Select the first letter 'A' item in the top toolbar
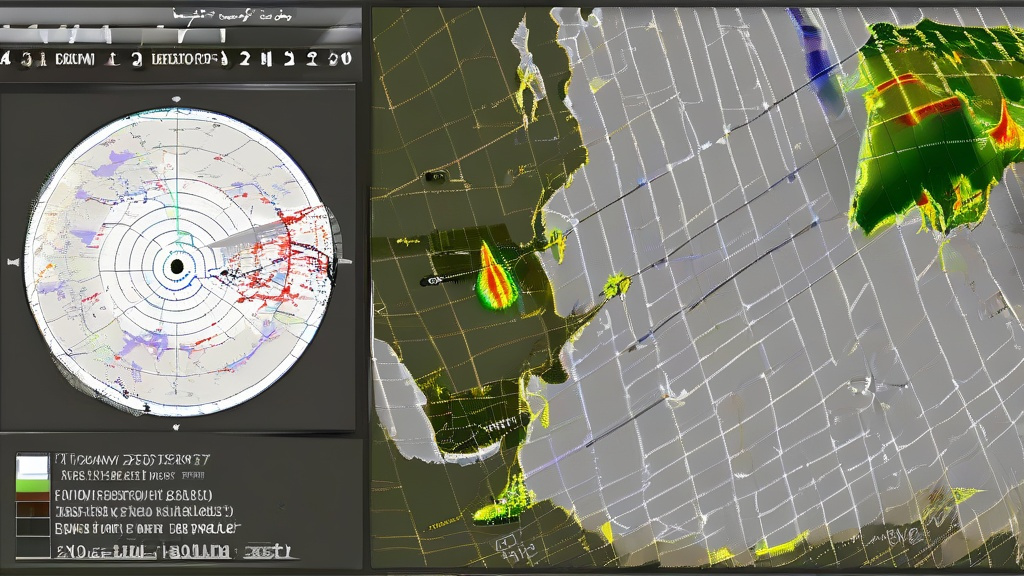1024x576 pixels. tap(5, 59)
